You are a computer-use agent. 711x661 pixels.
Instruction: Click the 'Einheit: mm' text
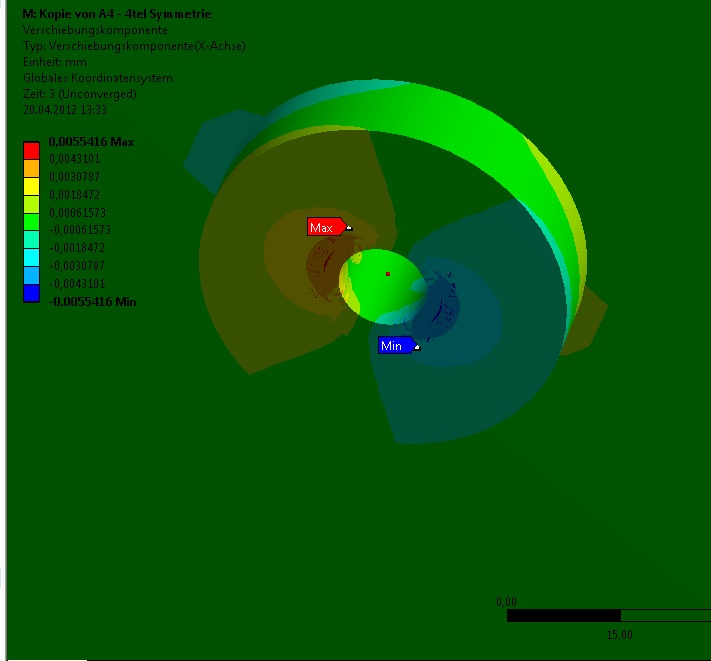54,62
